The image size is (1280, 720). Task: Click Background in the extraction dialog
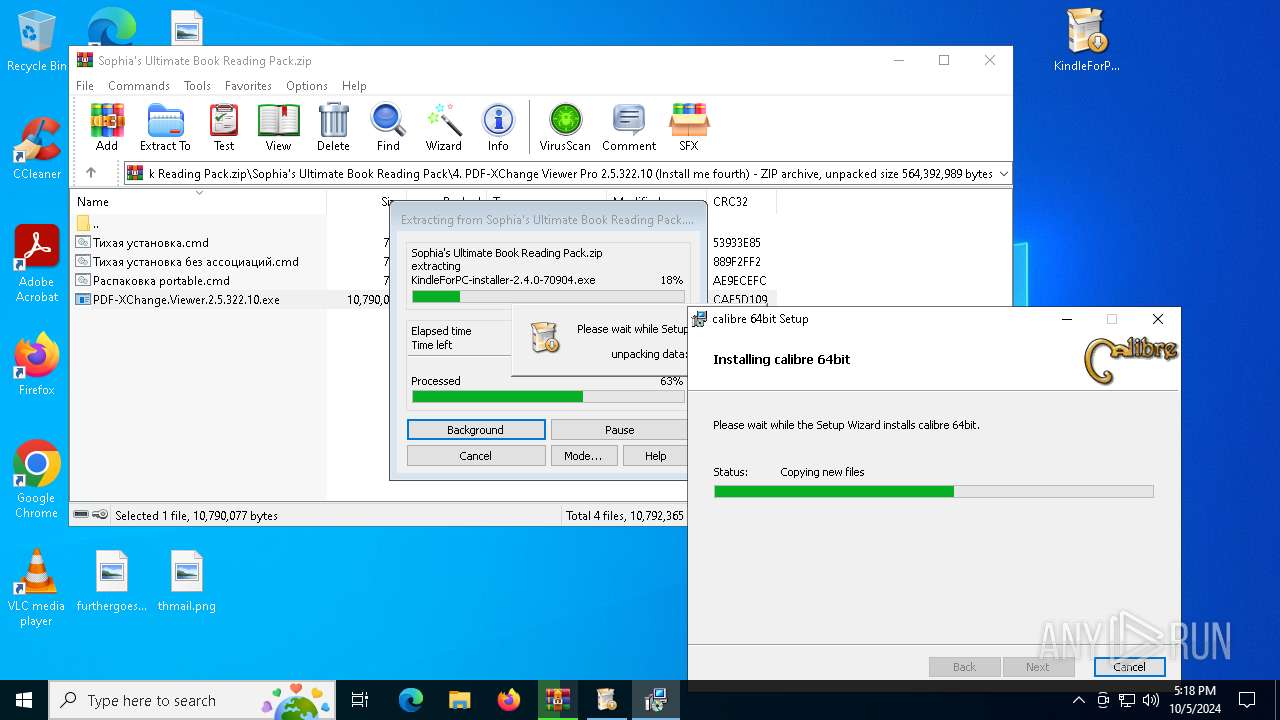[476, 430]
